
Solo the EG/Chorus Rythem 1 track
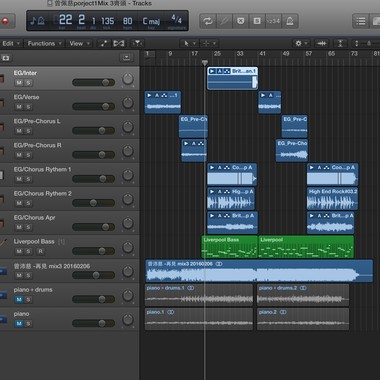pos(28,179)
